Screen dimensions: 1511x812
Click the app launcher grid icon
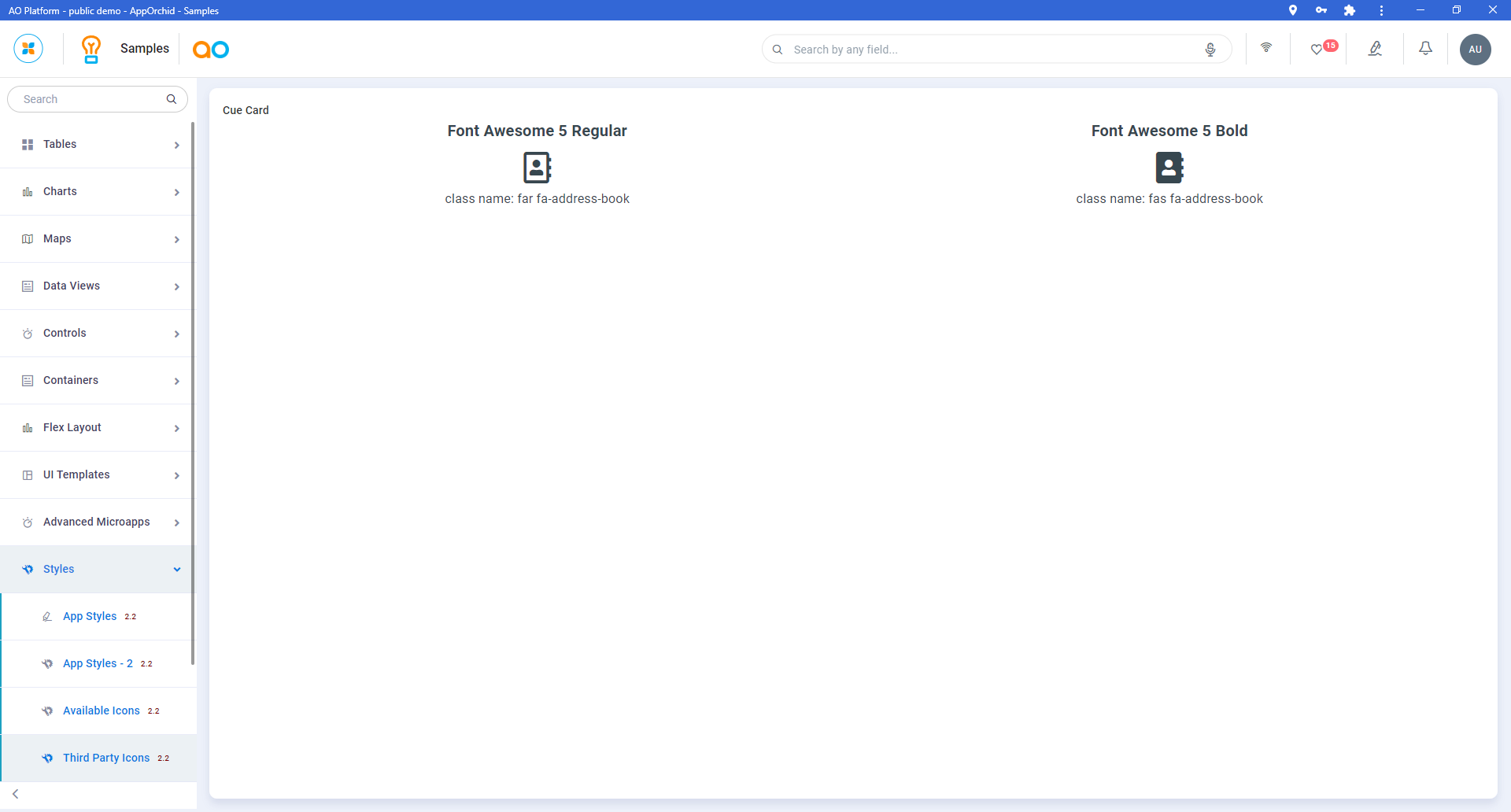[x=28, y=49]
